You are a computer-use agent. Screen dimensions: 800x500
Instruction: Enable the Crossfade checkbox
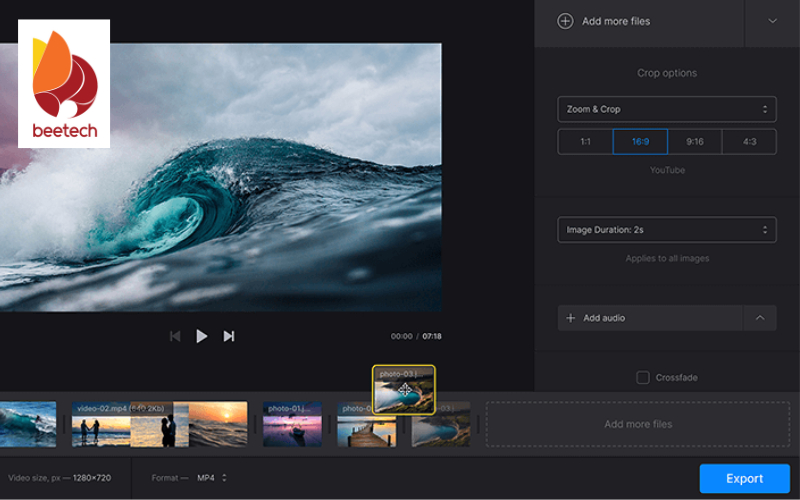pos(643,377)
